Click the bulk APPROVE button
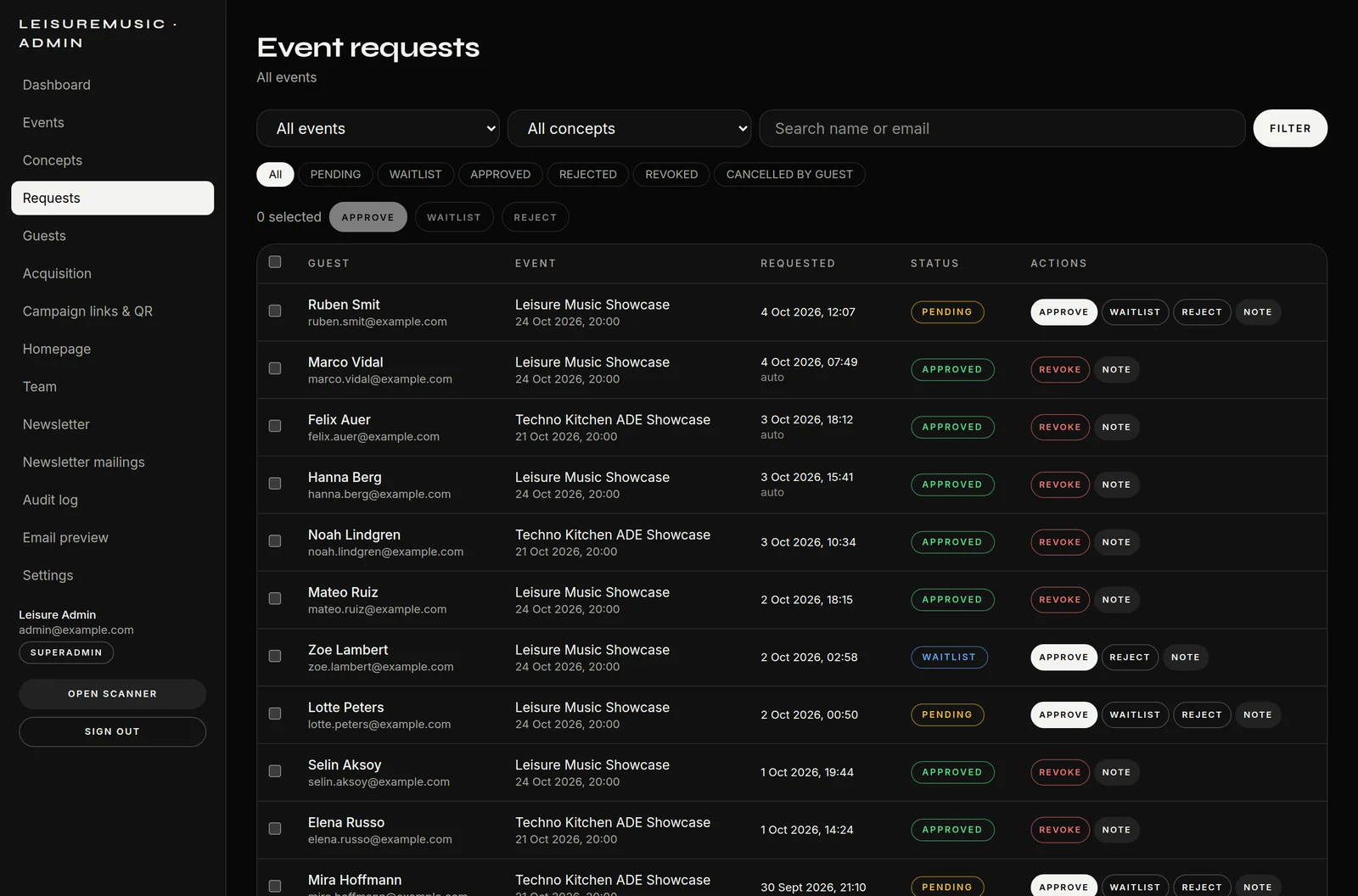The image size is (1358, 896). [x=368, y=217]
